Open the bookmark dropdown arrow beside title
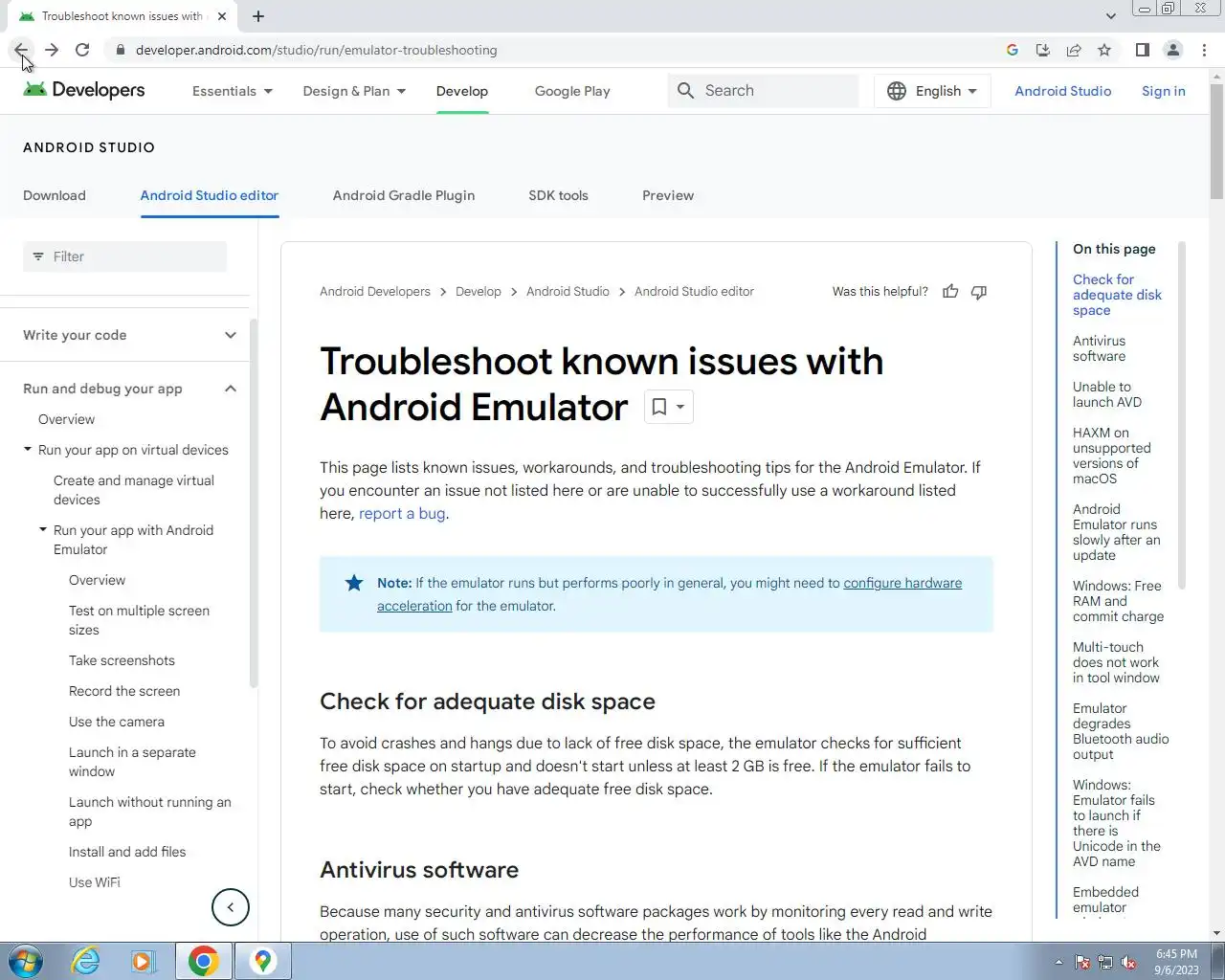This screenshot has width=1225, height=980. click(680, 407)
